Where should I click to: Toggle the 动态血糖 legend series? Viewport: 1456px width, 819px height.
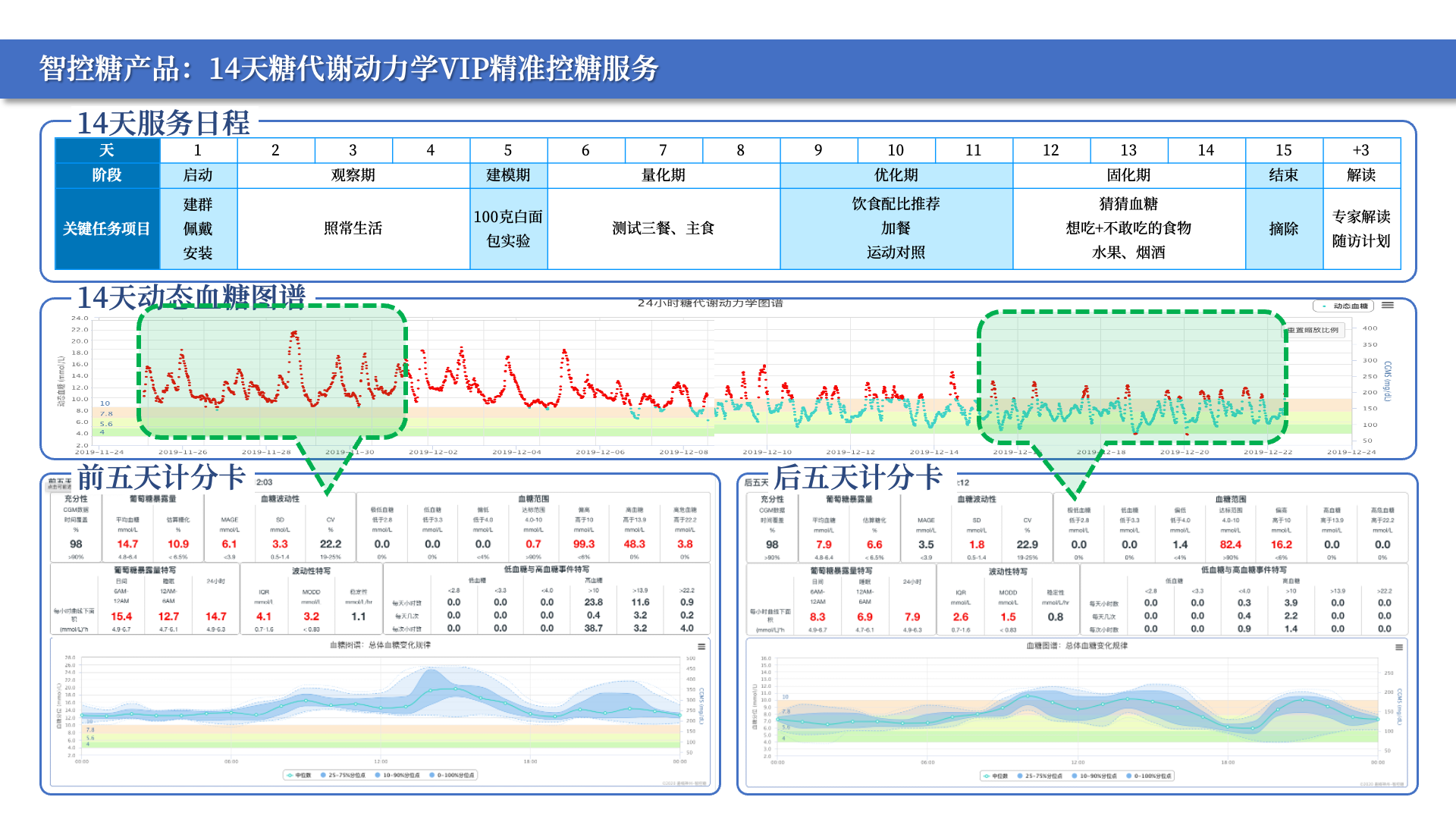click(1345, 306)
